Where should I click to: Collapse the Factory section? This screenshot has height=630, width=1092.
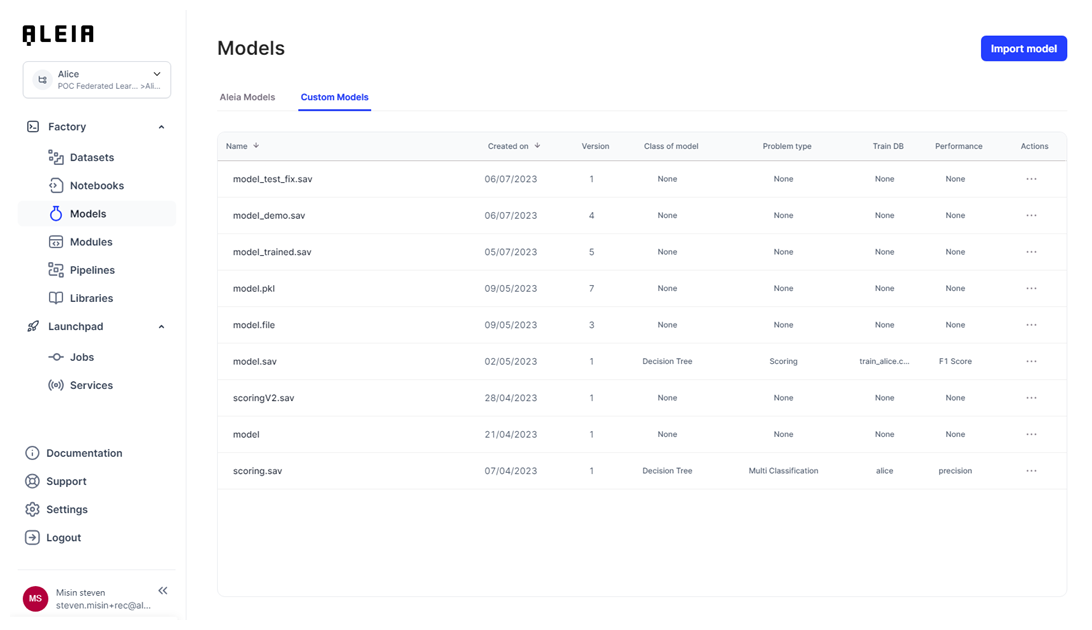[x=161, y=127]
